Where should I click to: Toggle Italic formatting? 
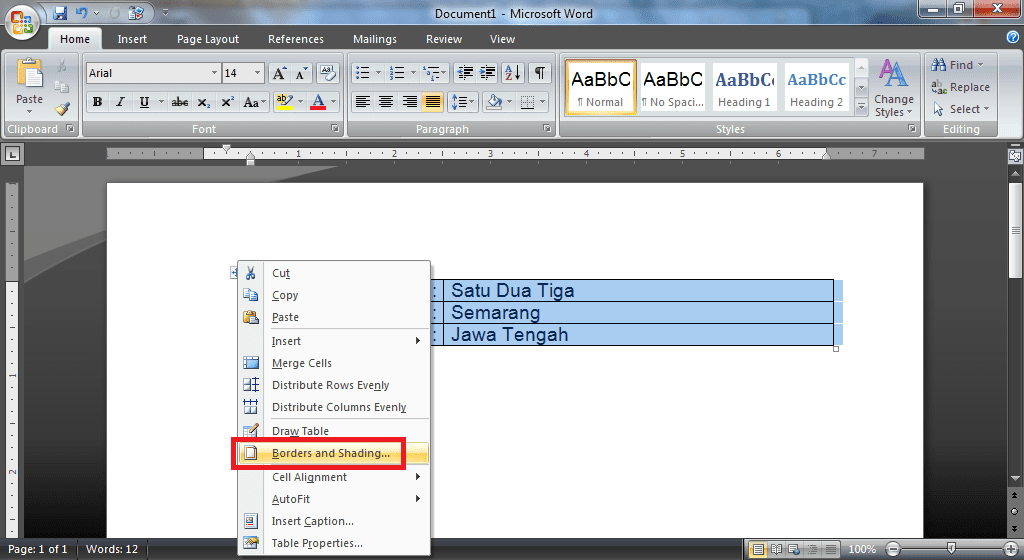121,102
